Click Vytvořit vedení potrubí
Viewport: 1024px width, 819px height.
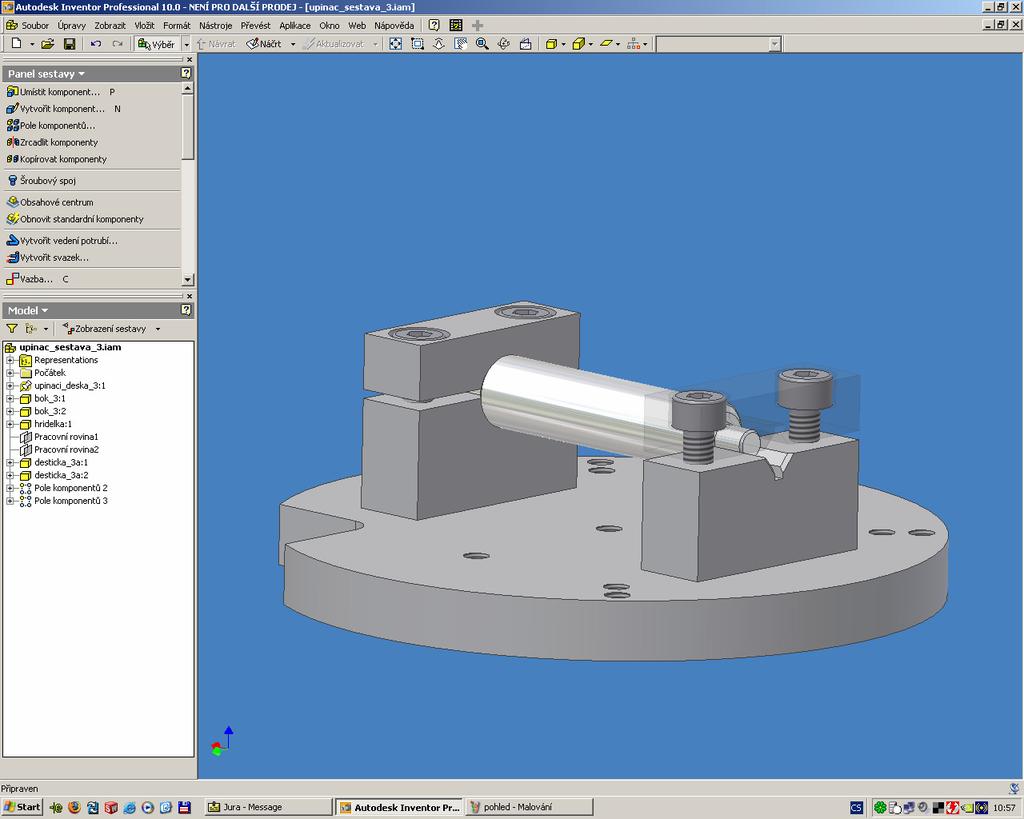click(x=62, y=240)
